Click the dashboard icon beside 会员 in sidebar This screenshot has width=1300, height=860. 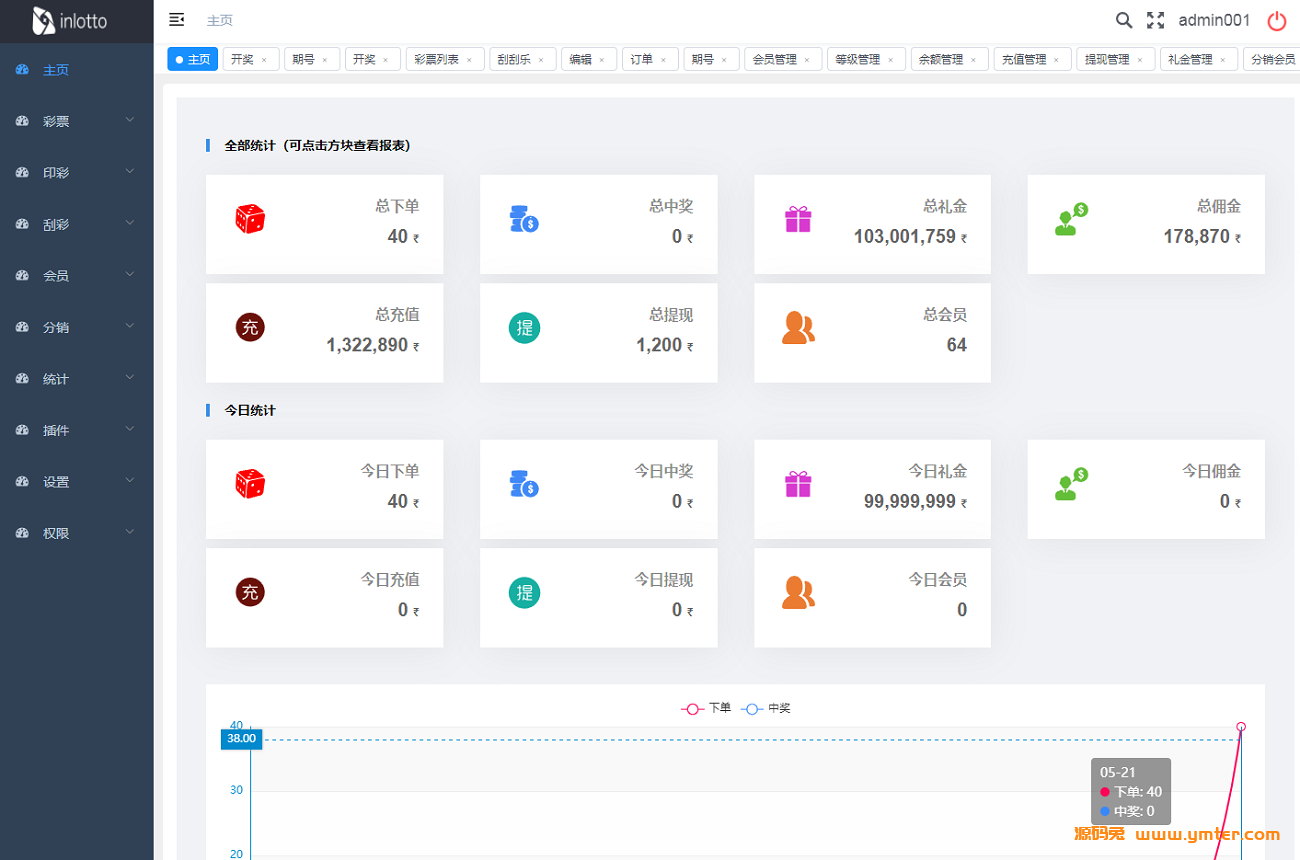click(22, 275)
